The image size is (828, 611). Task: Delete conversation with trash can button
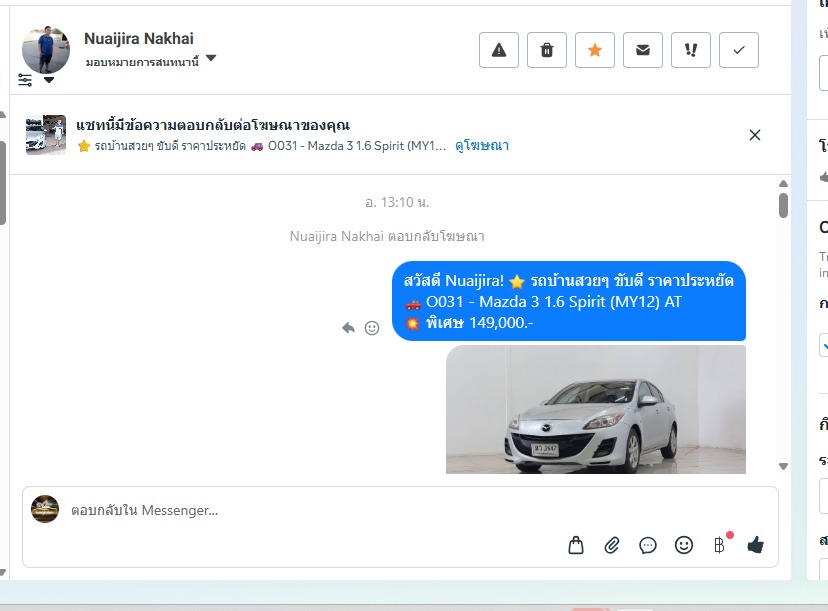click(547, 50)
